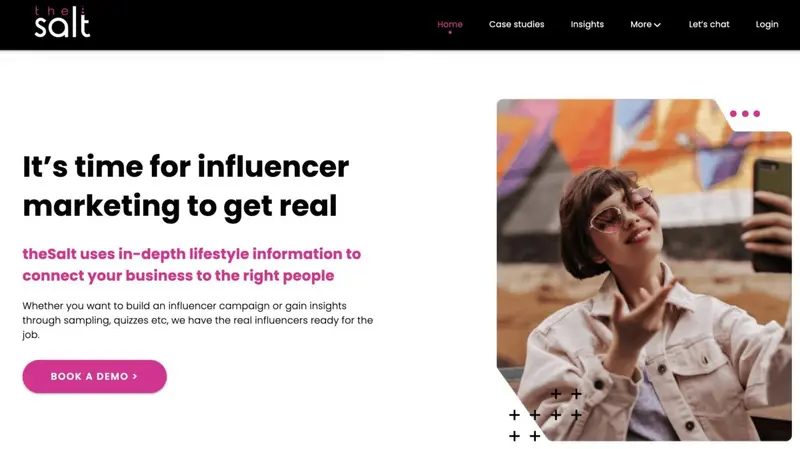Click the pink theSalt subheading text

[x=191, y=264]
